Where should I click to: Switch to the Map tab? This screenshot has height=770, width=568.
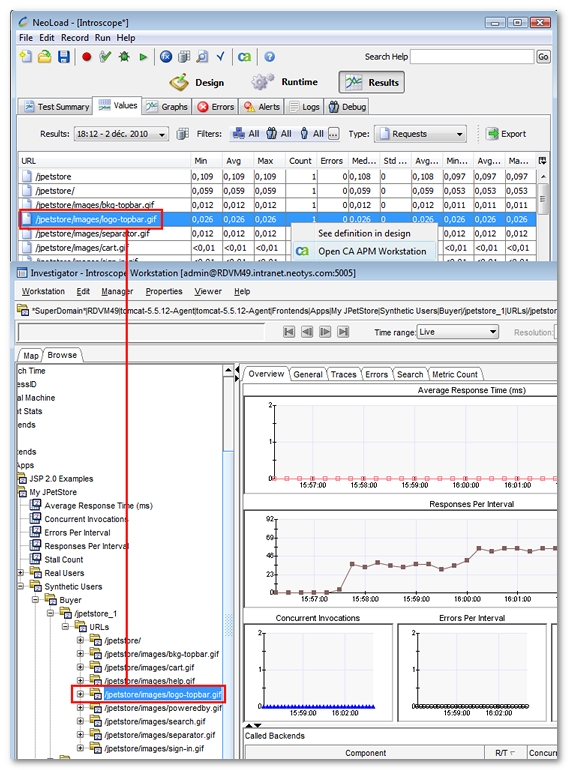click(30, 356)
